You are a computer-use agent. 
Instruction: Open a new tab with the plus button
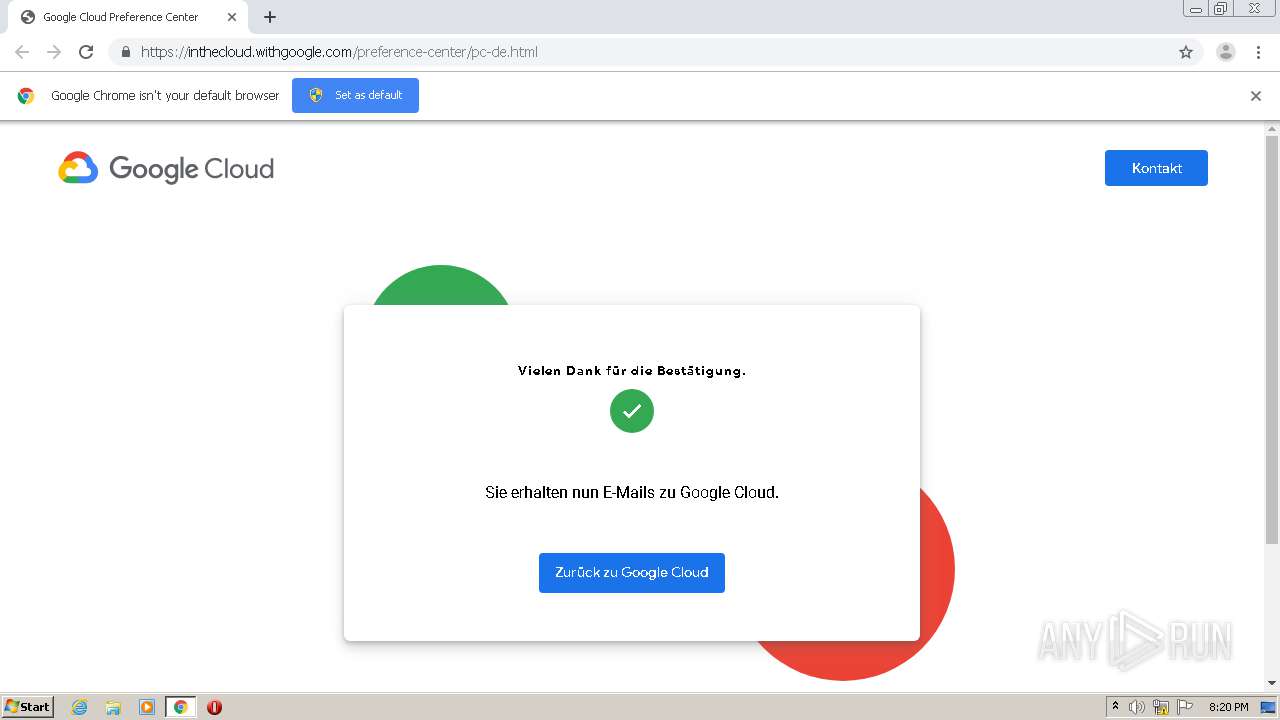coord(270,17)
